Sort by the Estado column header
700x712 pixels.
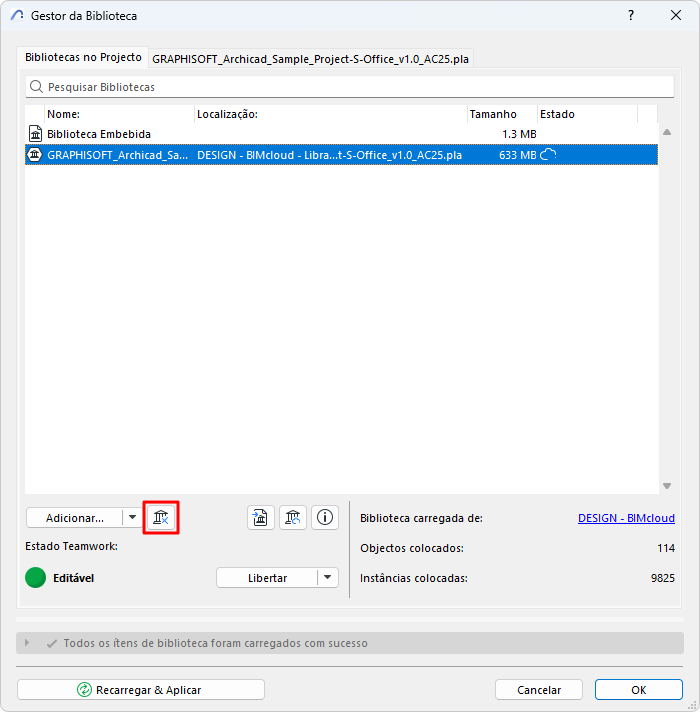click(587, 114)
